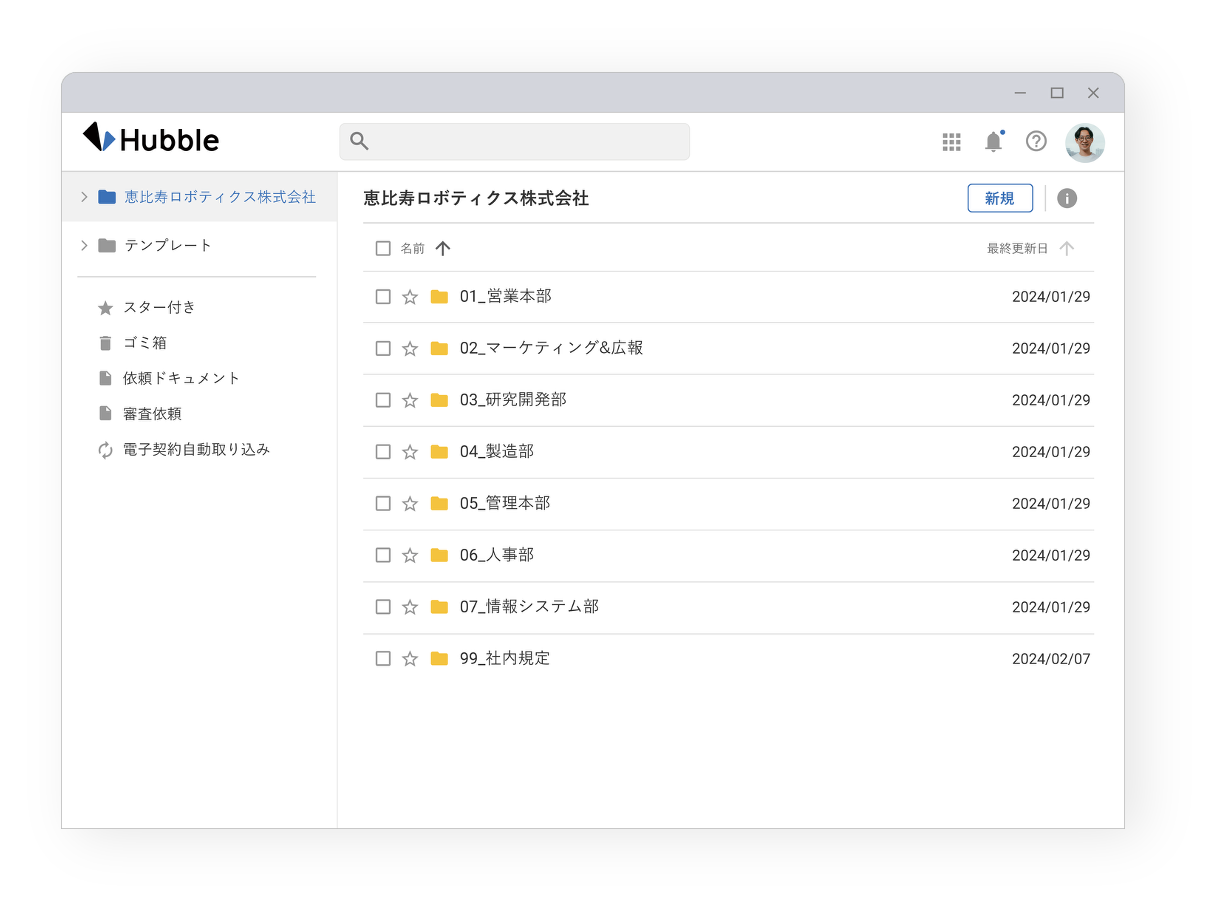Open the profile avatar
Viewport: 1216px width, 912px height.
[x=1084, y=142]
